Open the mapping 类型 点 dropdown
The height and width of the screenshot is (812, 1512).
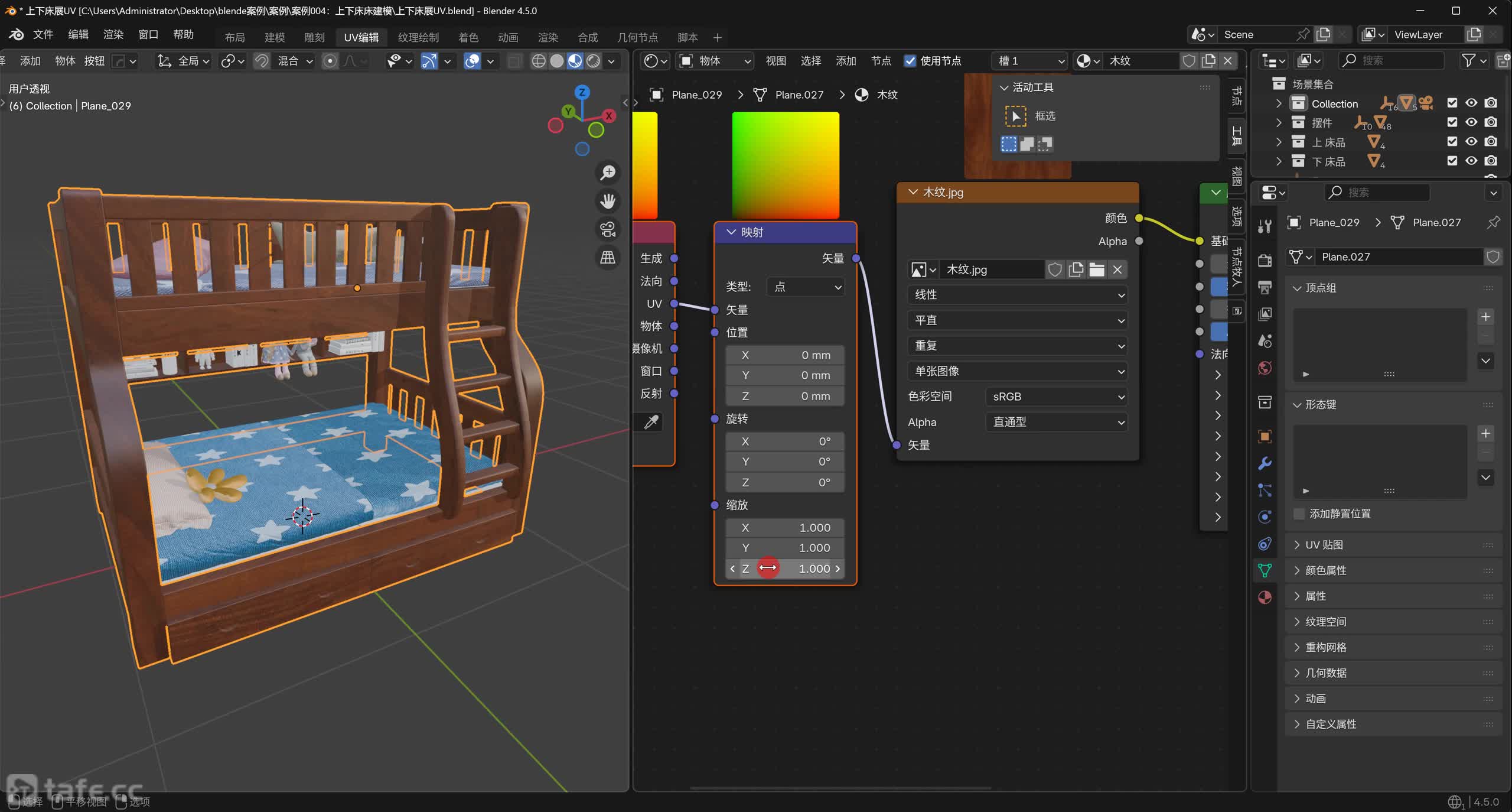806,287
